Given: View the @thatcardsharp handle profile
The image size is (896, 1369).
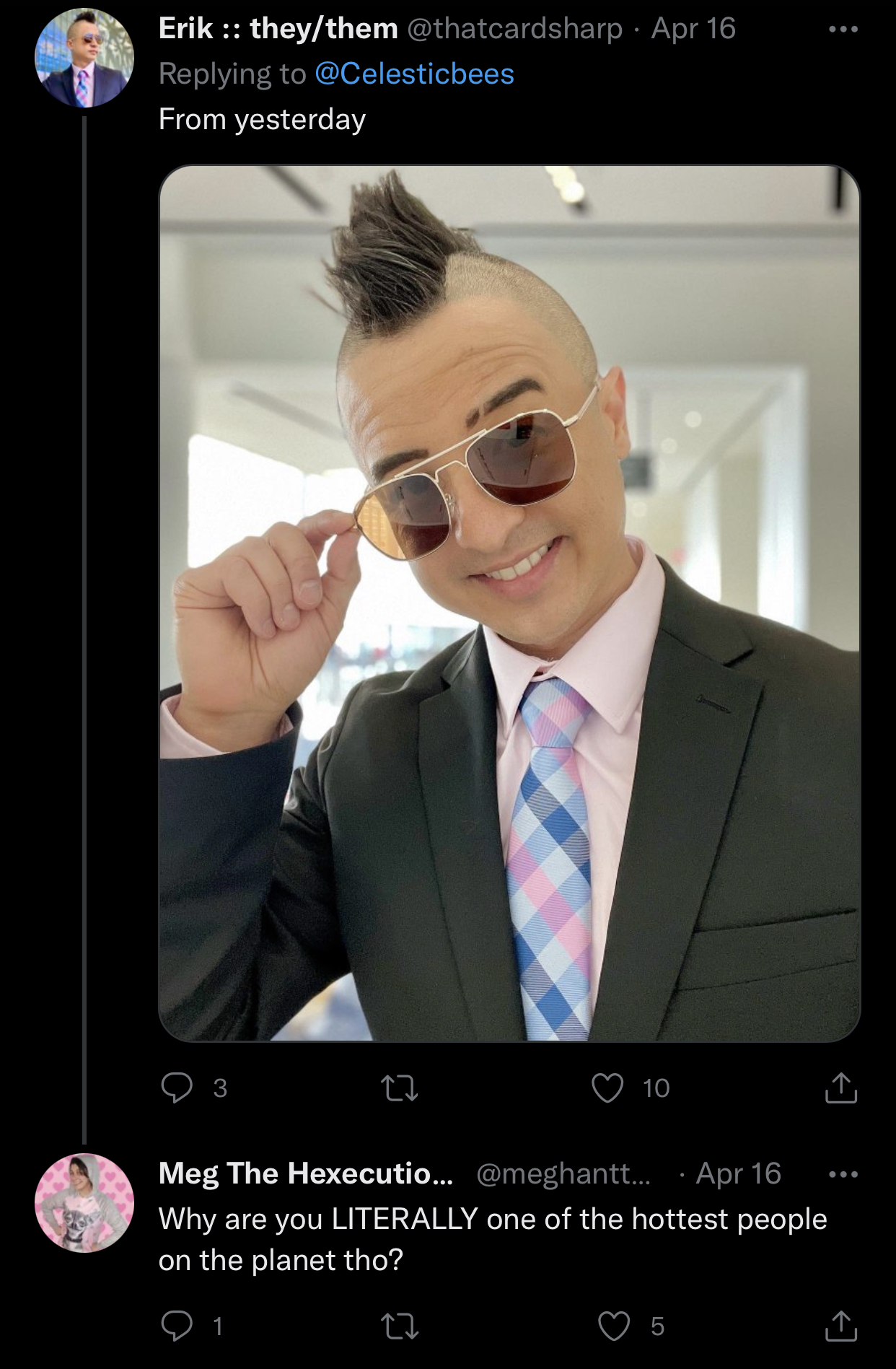Looking at the screenshot, I should click(x=515, y=29).
